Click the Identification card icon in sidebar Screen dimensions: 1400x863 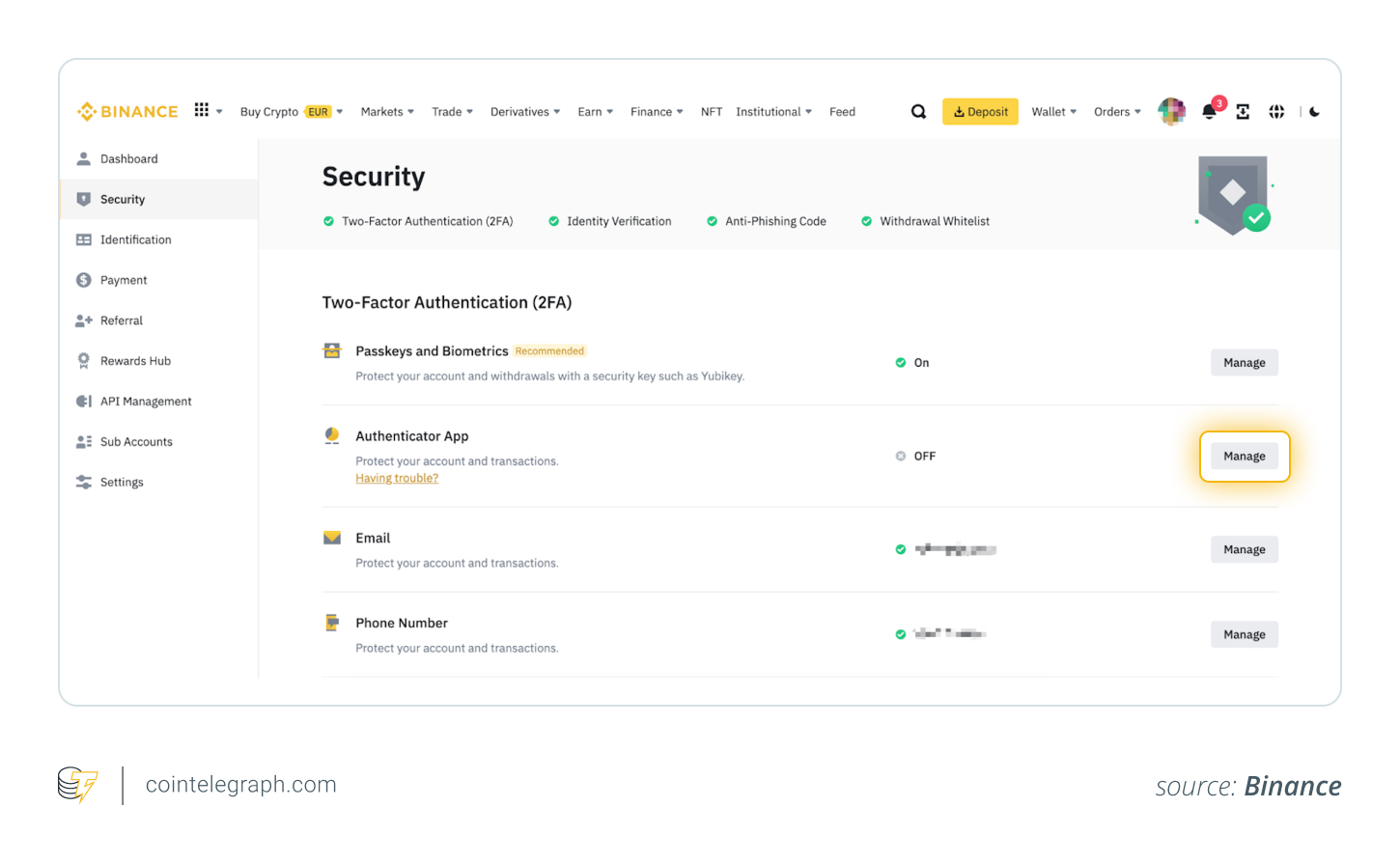point(84,239)
